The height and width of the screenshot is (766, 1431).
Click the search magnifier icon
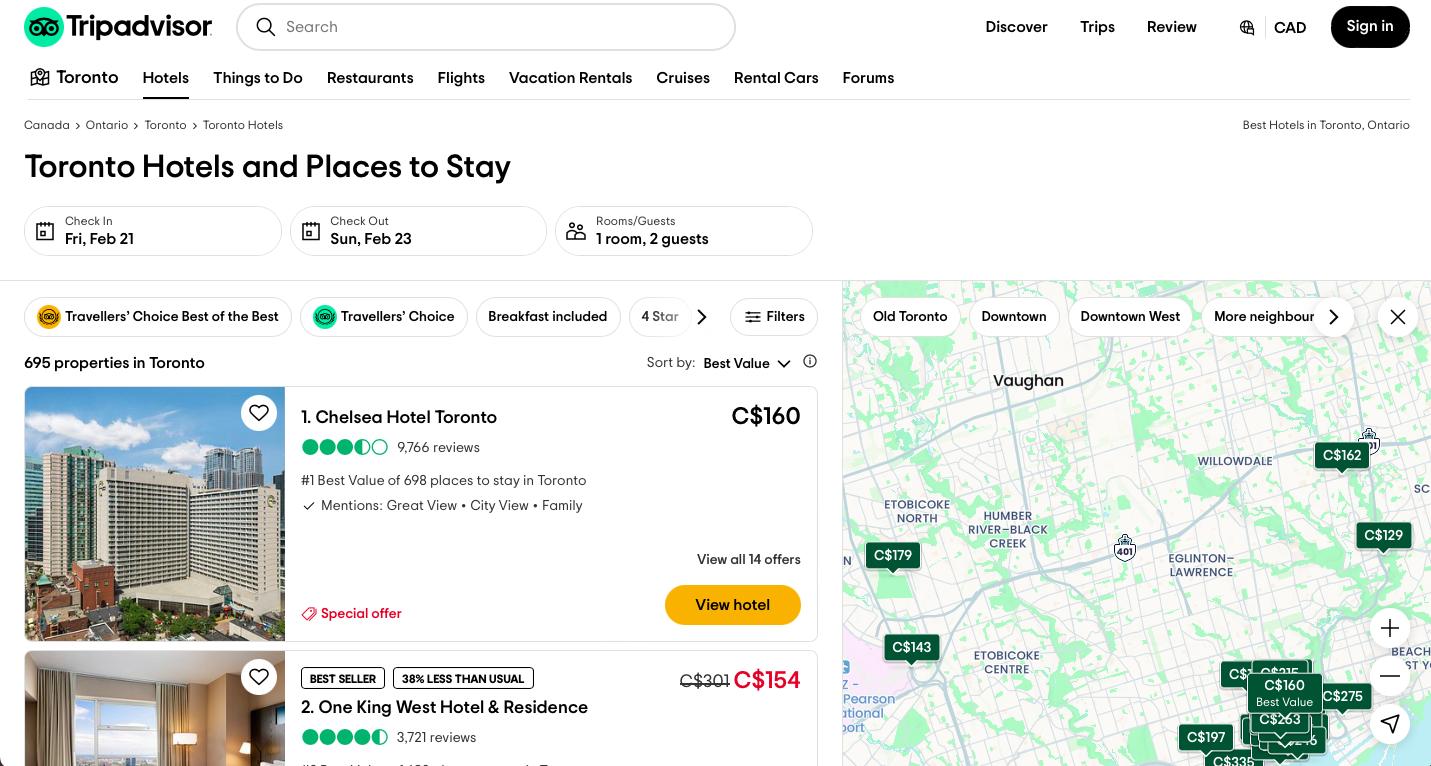[266, 27]
